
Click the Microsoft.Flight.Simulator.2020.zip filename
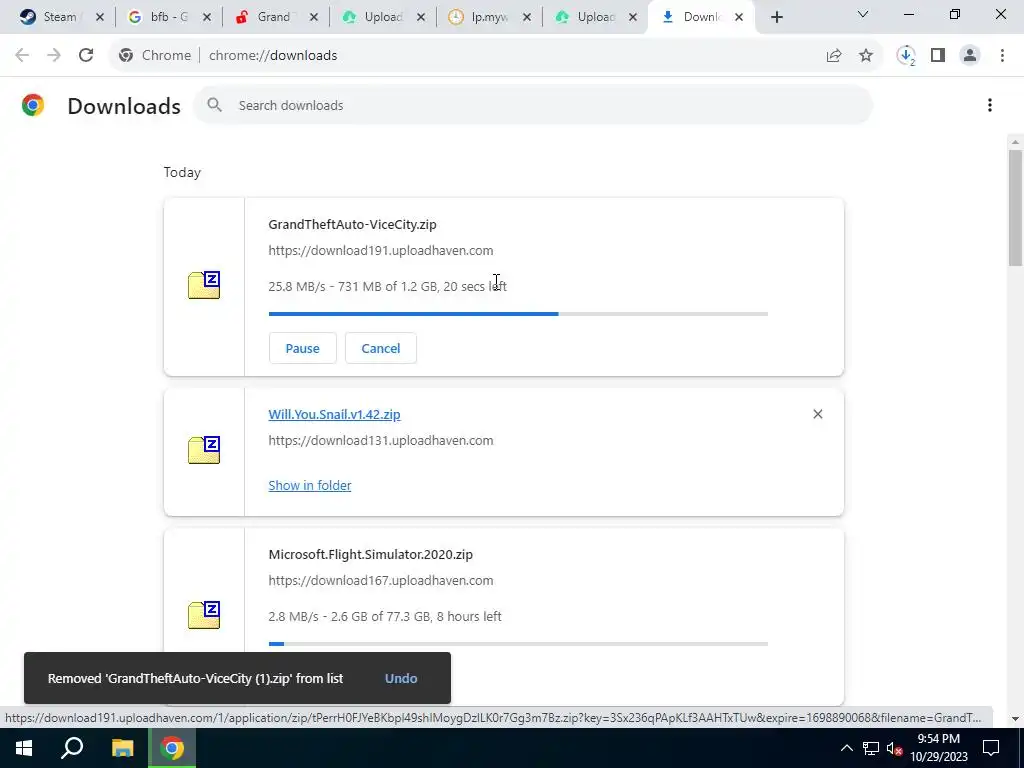370,554
